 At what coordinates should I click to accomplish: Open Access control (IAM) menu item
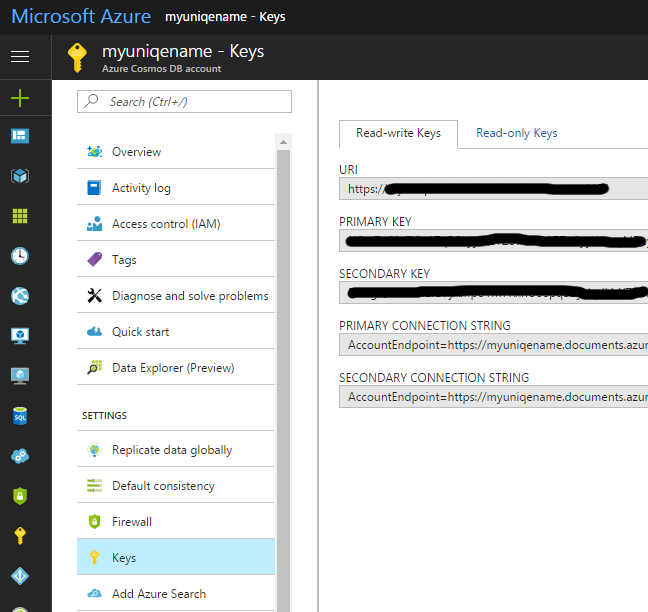pyautogui.click(x=176, y=224)
